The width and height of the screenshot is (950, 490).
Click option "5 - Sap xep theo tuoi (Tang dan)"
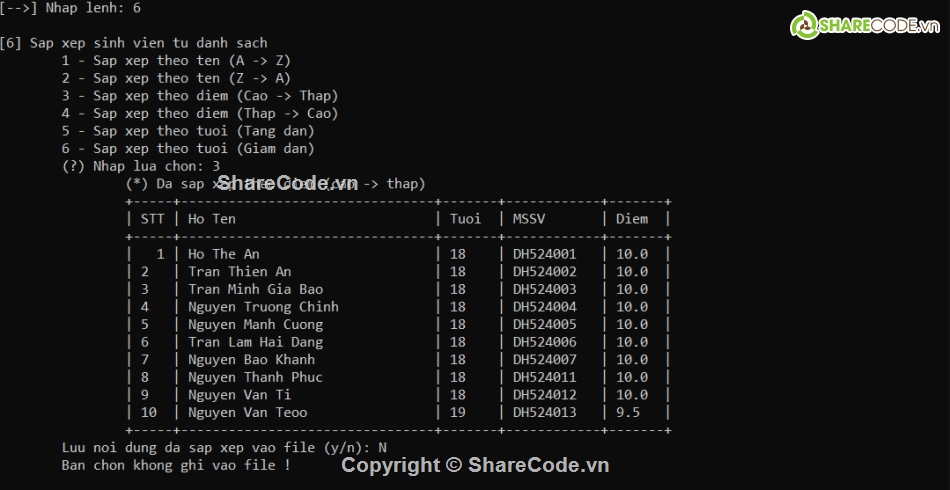point(188,131)
